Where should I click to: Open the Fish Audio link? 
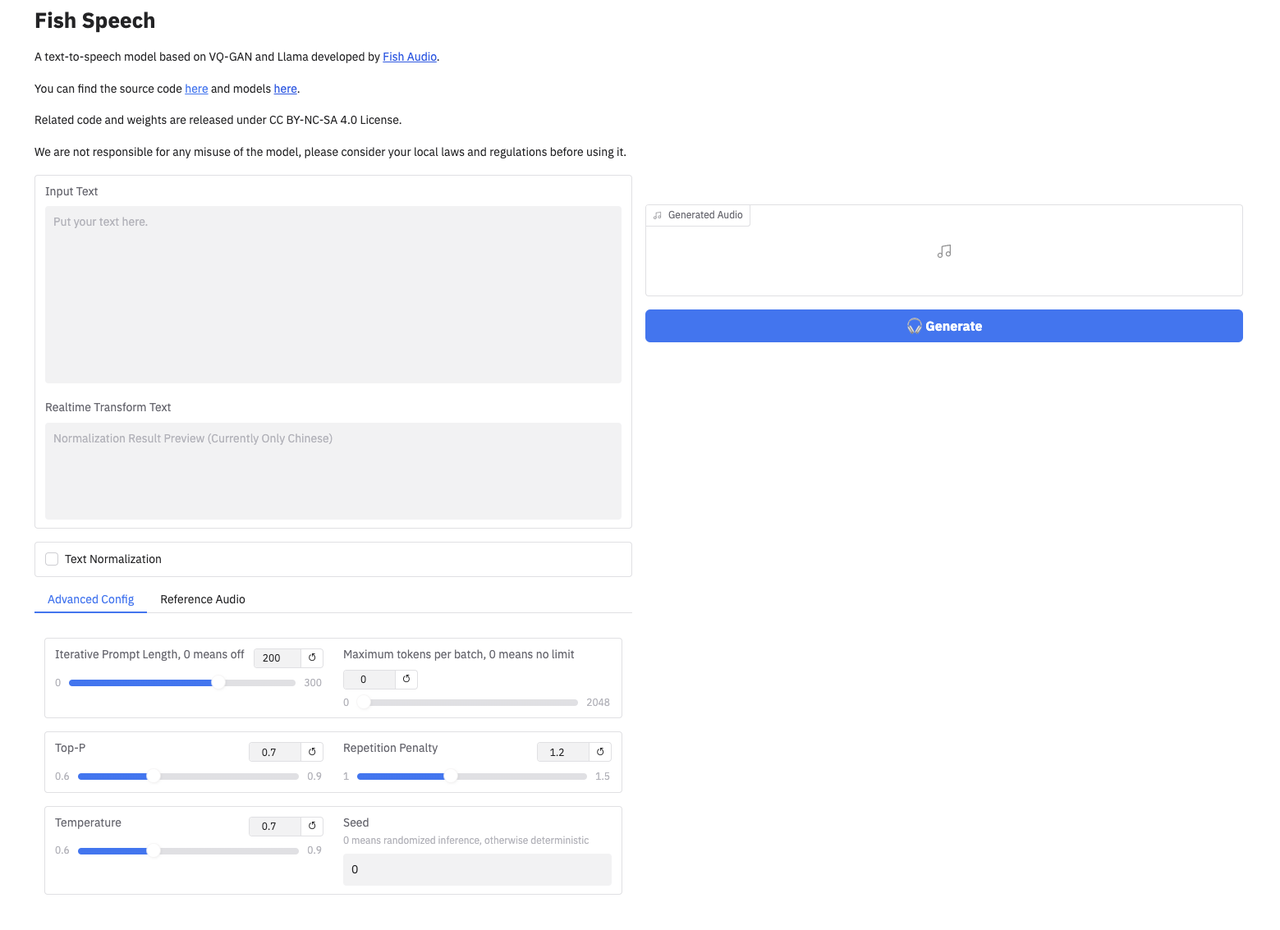(x=410, y=57)
